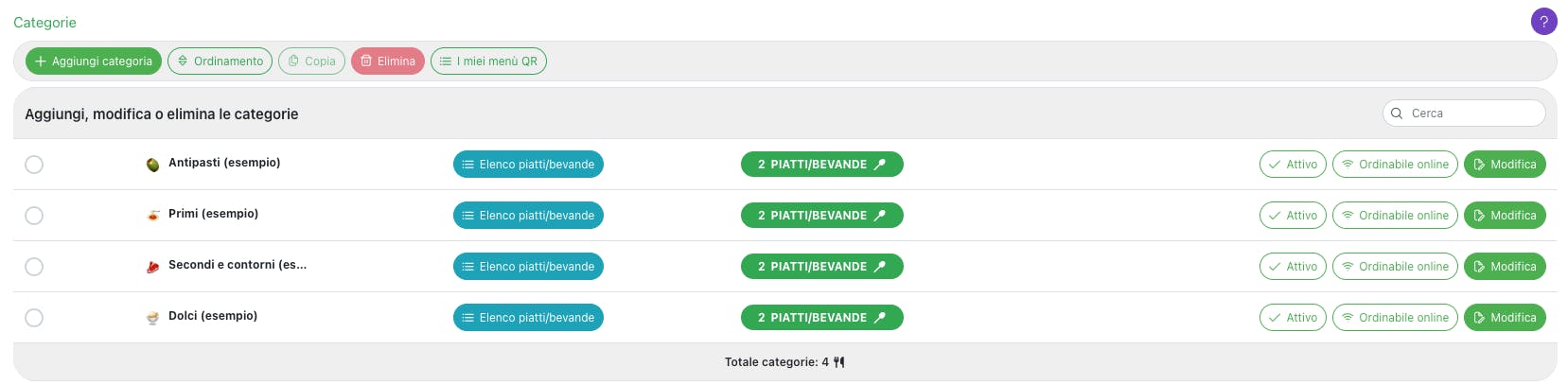Toggle Attivo status for Antipasti
This screenshot has height=385, width=1568.
pyautogui.click(x=1293, y=165)
